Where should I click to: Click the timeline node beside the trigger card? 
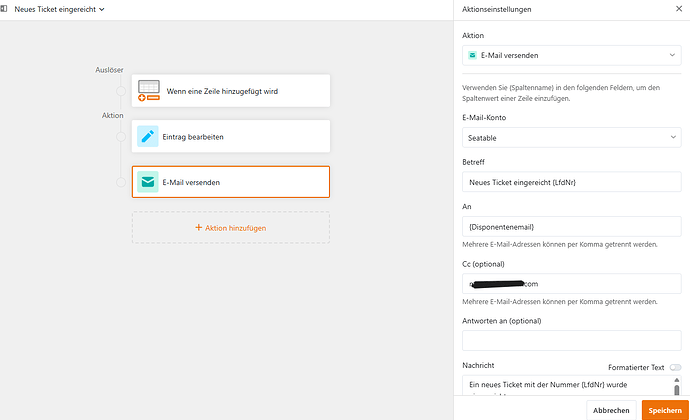tap(121, 91)
